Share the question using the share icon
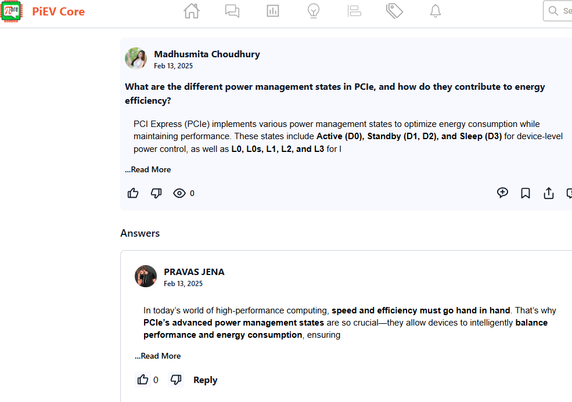 click(x=549, y=193)
